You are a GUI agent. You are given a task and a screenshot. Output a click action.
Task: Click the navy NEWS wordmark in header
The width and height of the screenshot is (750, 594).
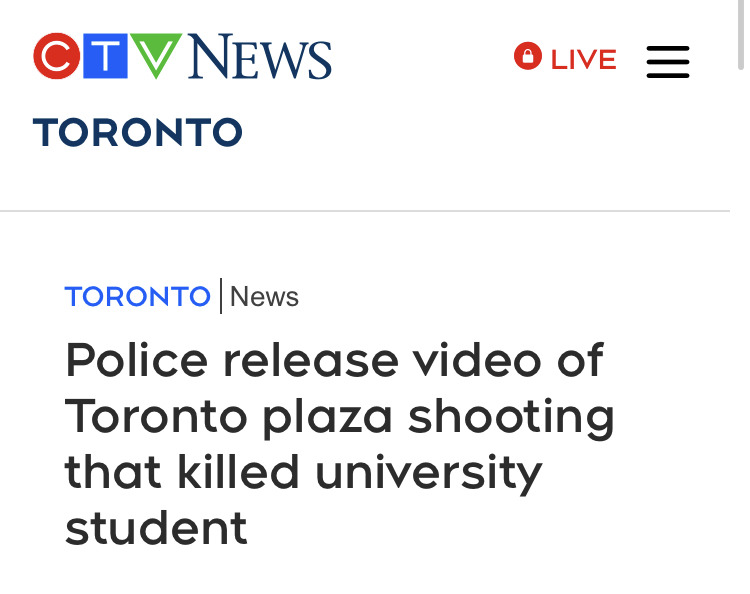point(260,56)
